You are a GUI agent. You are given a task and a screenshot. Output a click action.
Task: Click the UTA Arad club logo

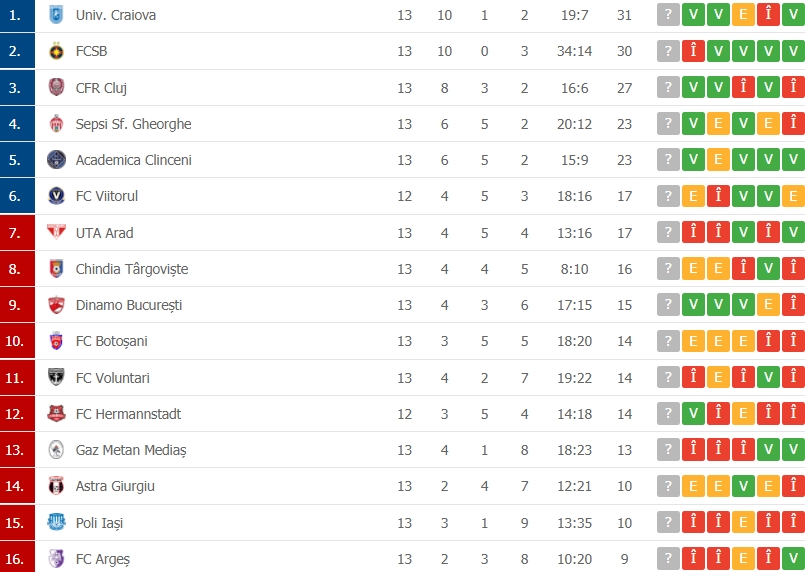[56, 233]
